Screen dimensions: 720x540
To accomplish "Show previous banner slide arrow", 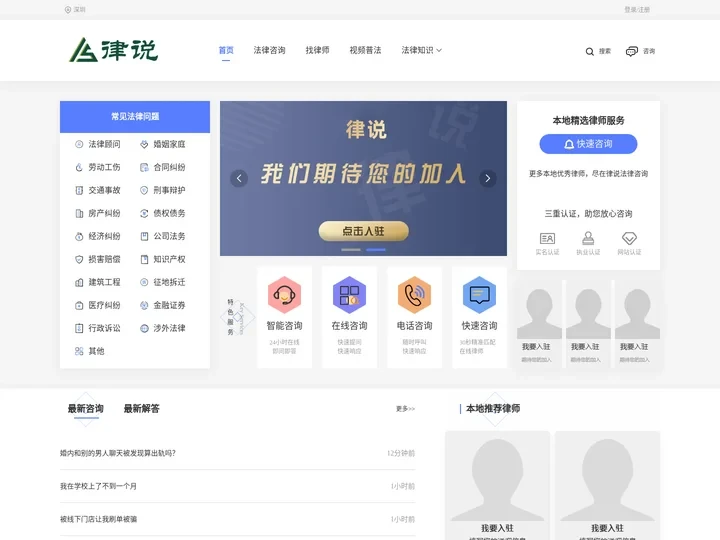I will [239, 178].
